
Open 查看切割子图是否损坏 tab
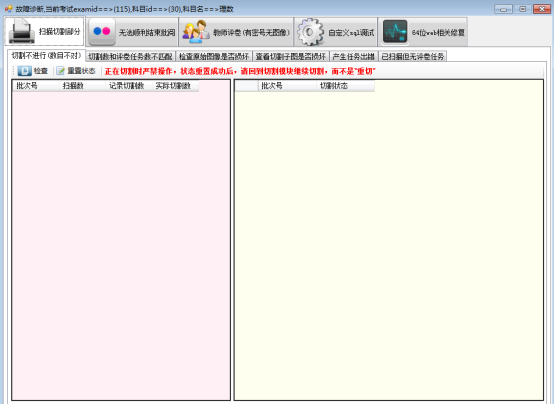tap(291, 57)
